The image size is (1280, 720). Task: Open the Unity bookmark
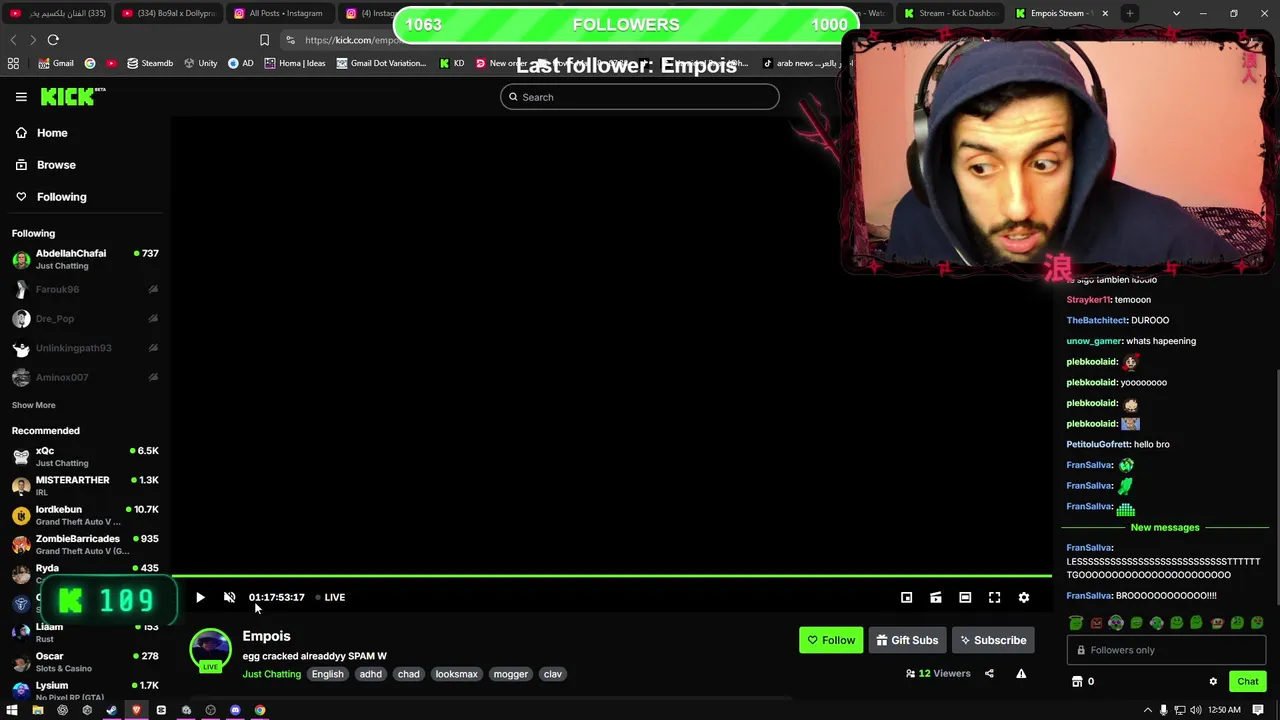pyautogui.click(x=200, y=63)
